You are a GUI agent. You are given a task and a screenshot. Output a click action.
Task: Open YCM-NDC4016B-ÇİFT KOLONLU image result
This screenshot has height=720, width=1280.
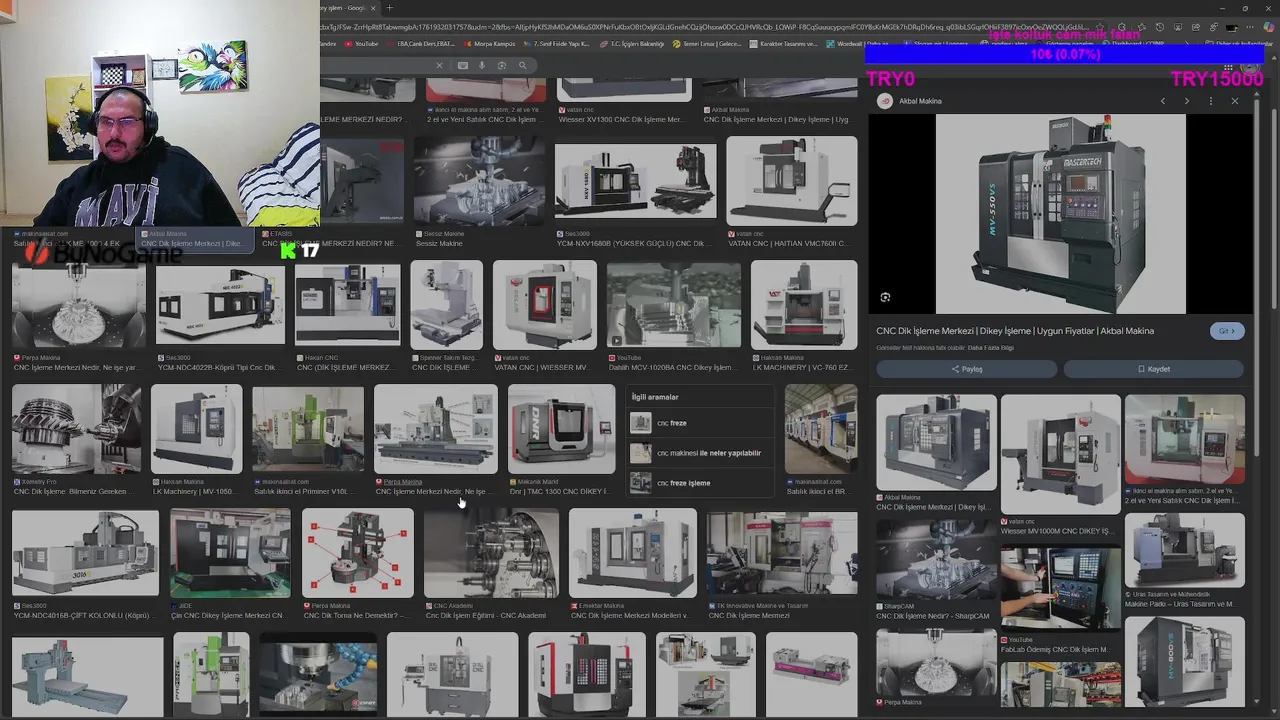(x=85, y=553)
